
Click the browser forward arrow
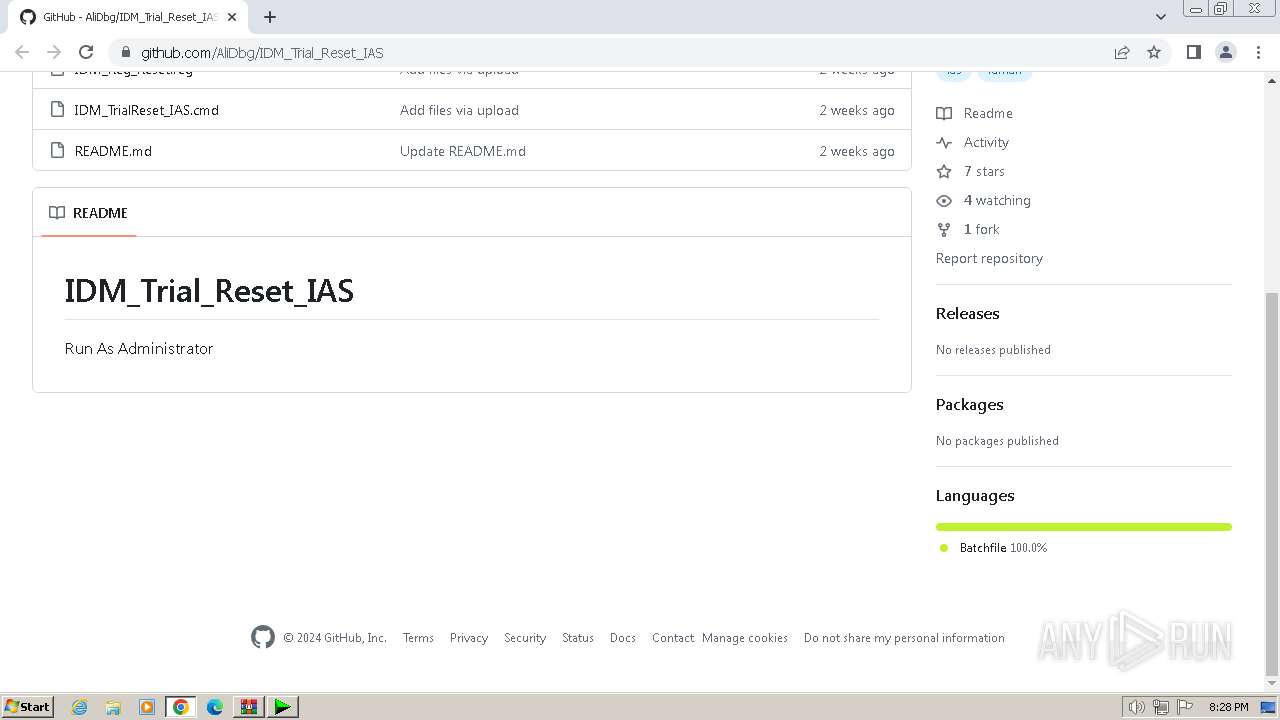tap(54, 52)
